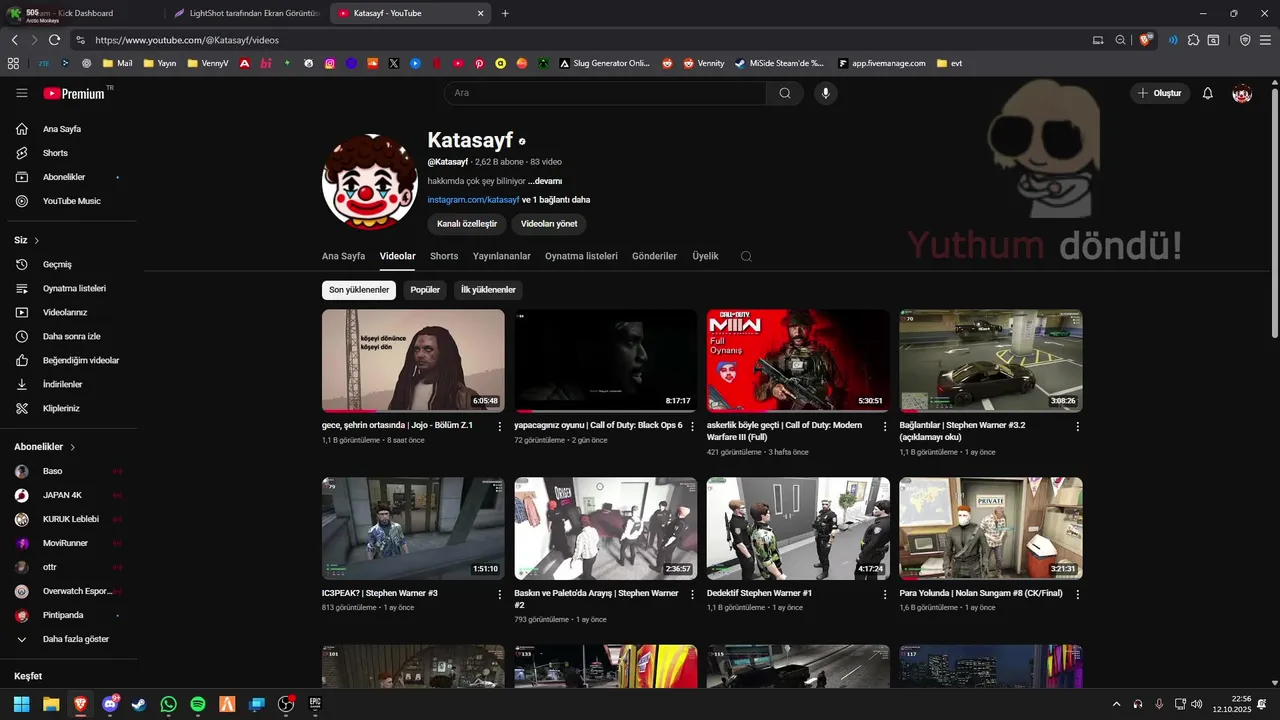Expand the Siz section chevron
The height and width of the screenshot is (720, 1280).
click(37, 240)
